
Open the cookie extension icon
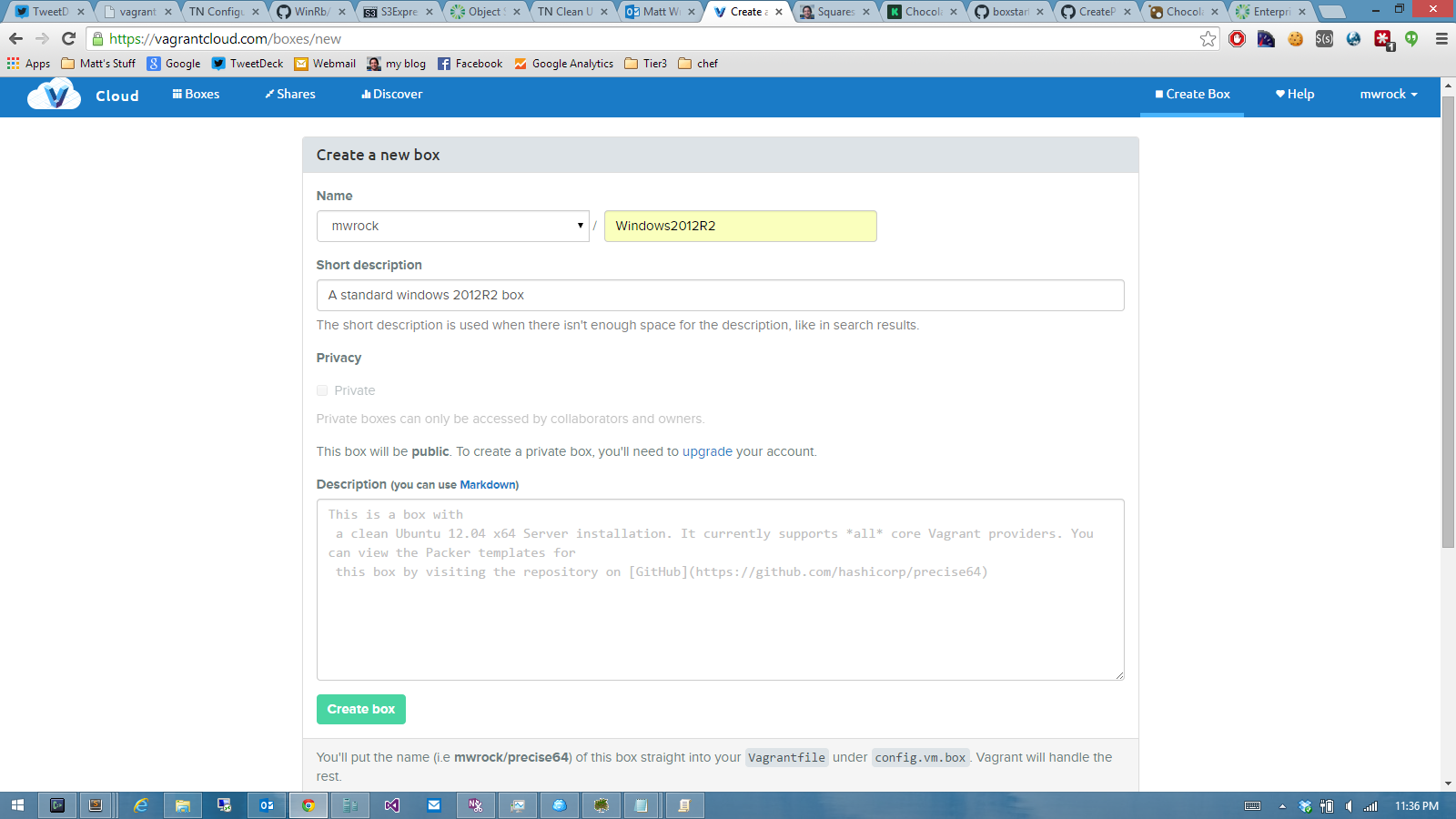(x=1295, y=38)
